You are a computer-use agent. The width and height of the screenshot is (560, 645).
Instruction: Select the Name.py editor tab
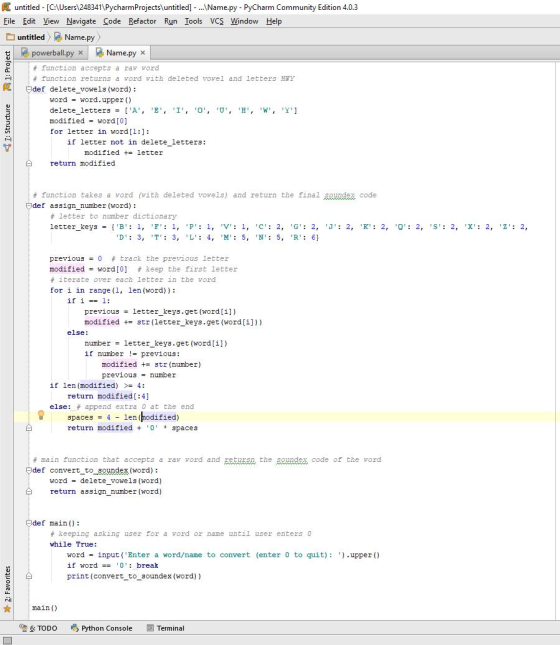[121, 53]
